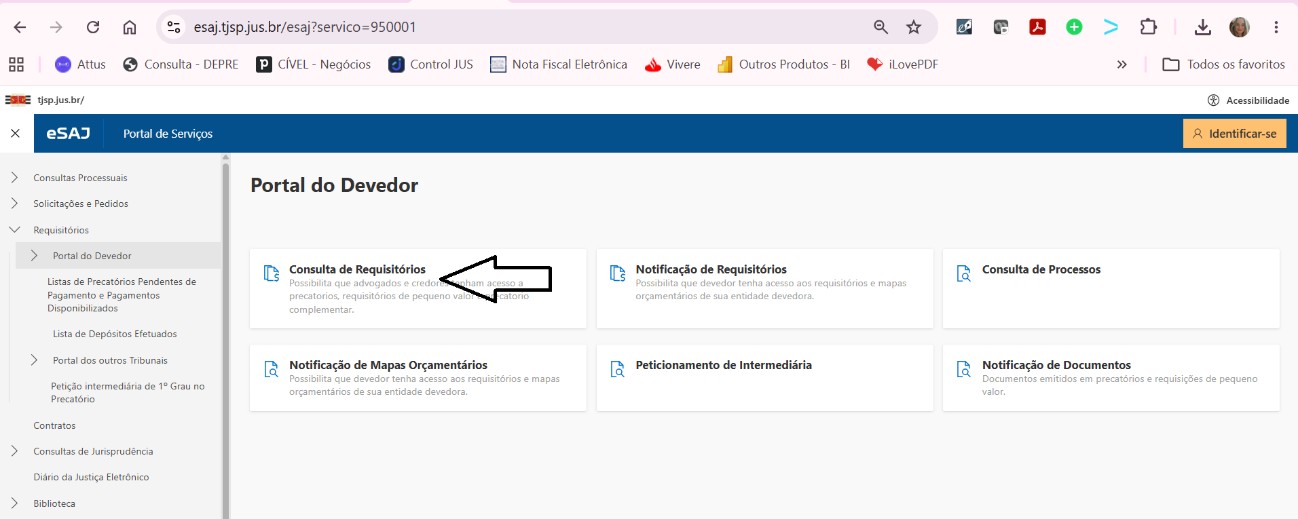
Task: Open the Consulta de Requisitórios card
Action: point(418,288)
